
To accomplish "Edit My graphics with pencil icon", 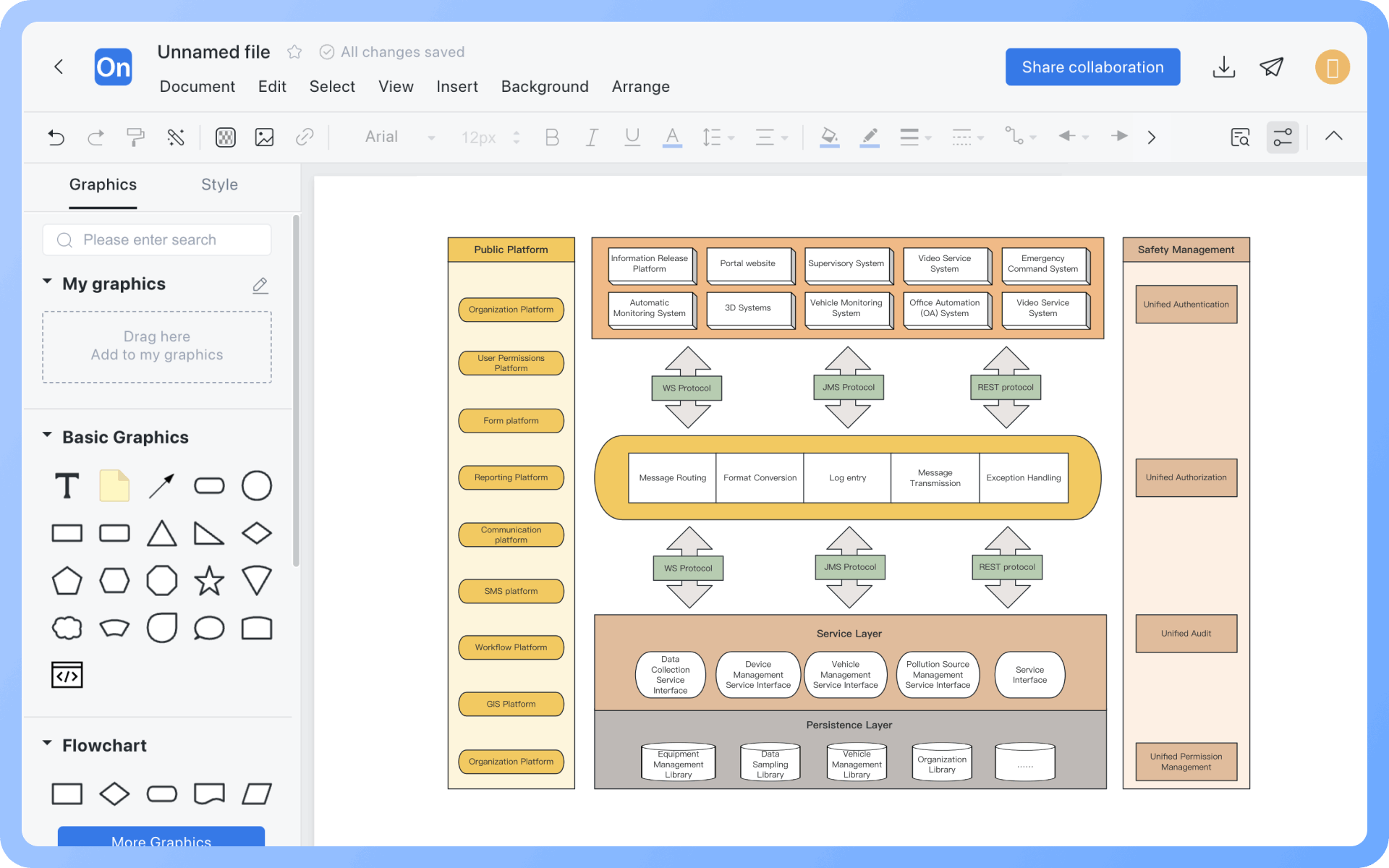I will pyautogui.click(x=260, y=285).
